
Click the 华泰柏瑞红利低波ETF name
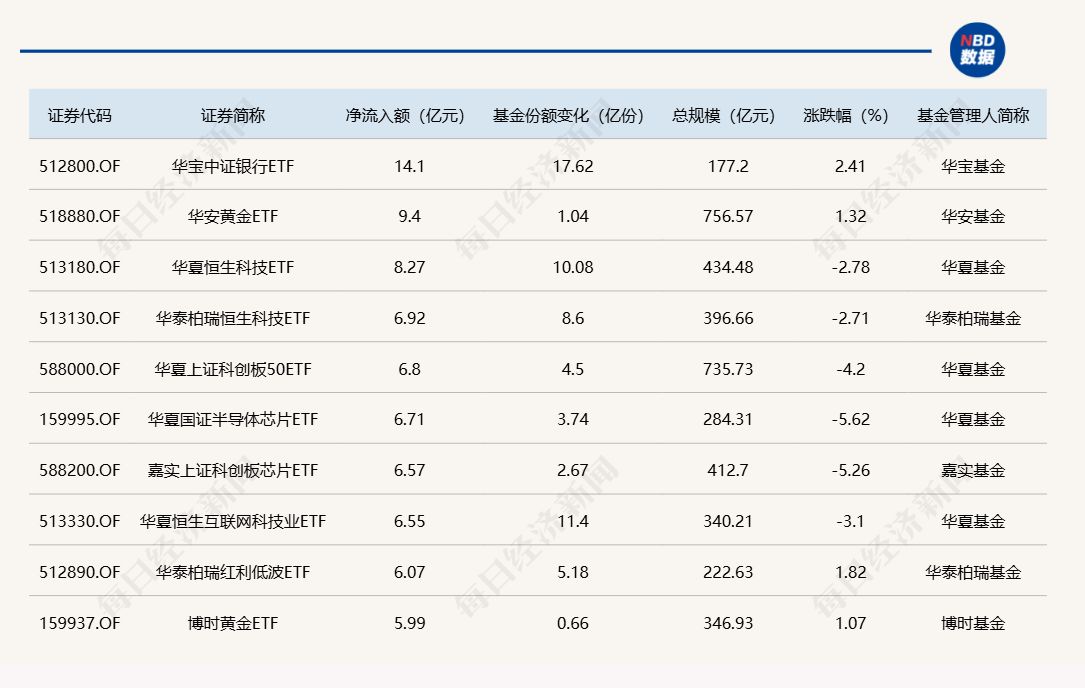coord(233,573)
